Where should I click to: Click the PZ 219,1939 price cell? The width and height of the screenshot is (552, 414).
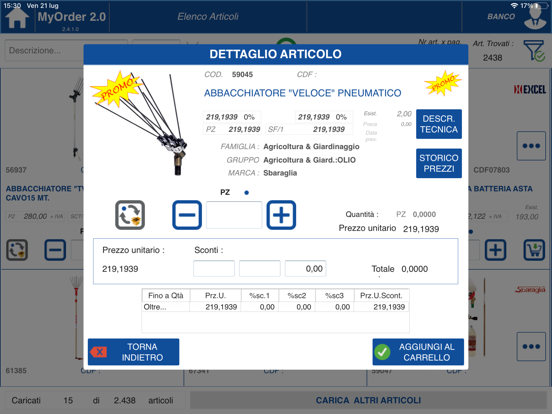click(232, 129)
